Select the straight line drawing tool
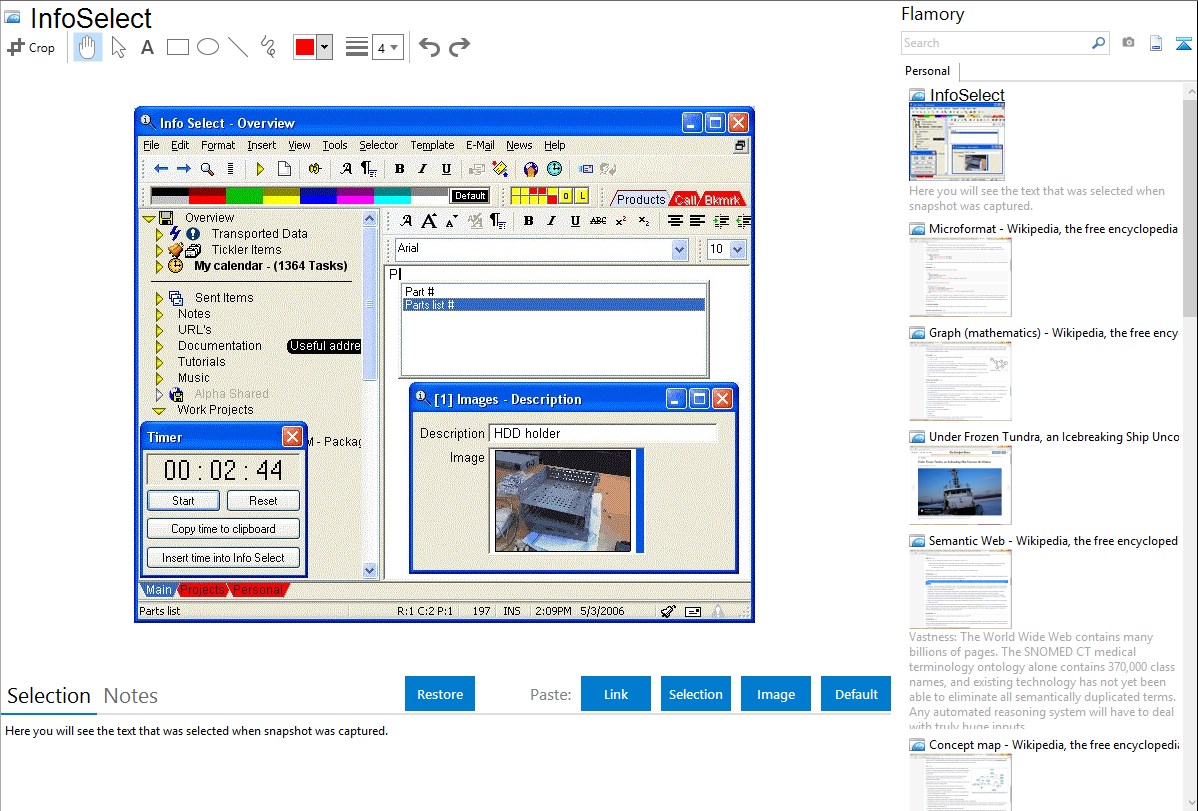Viewport: 1198px width, 811px height. (x=238, y=47)
